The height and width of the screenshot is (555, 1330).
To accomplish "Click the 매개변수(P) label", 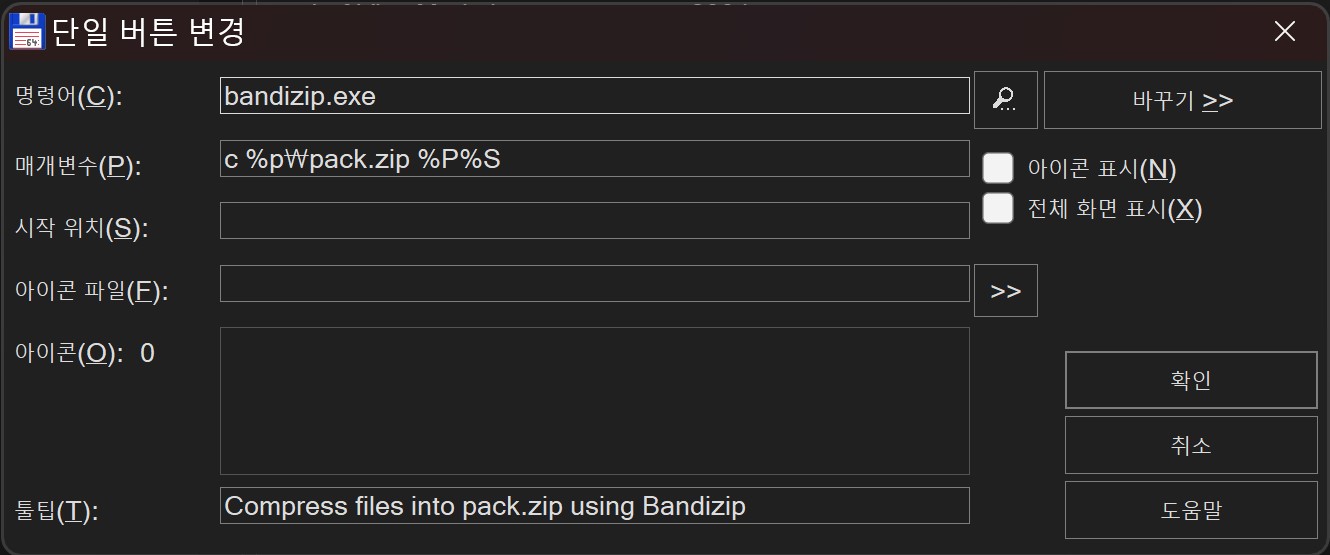I will pos(78,166).
